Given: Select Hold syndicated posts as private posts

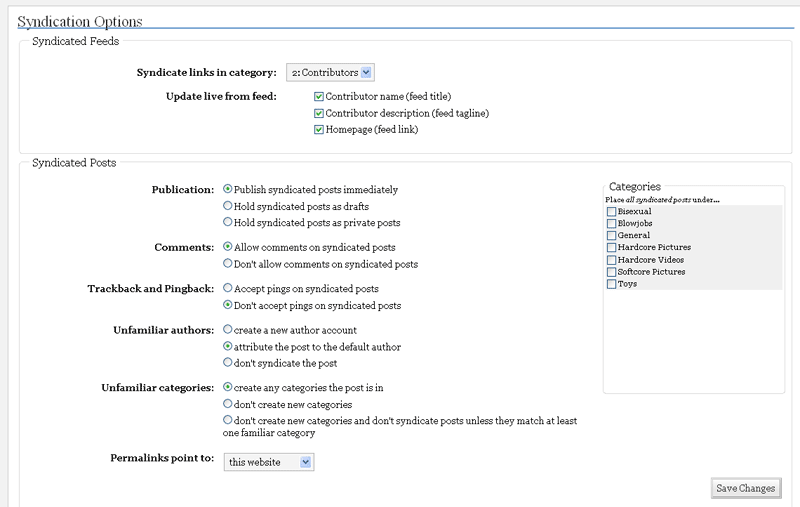Looking at the screenshot, I should [228, 222].
